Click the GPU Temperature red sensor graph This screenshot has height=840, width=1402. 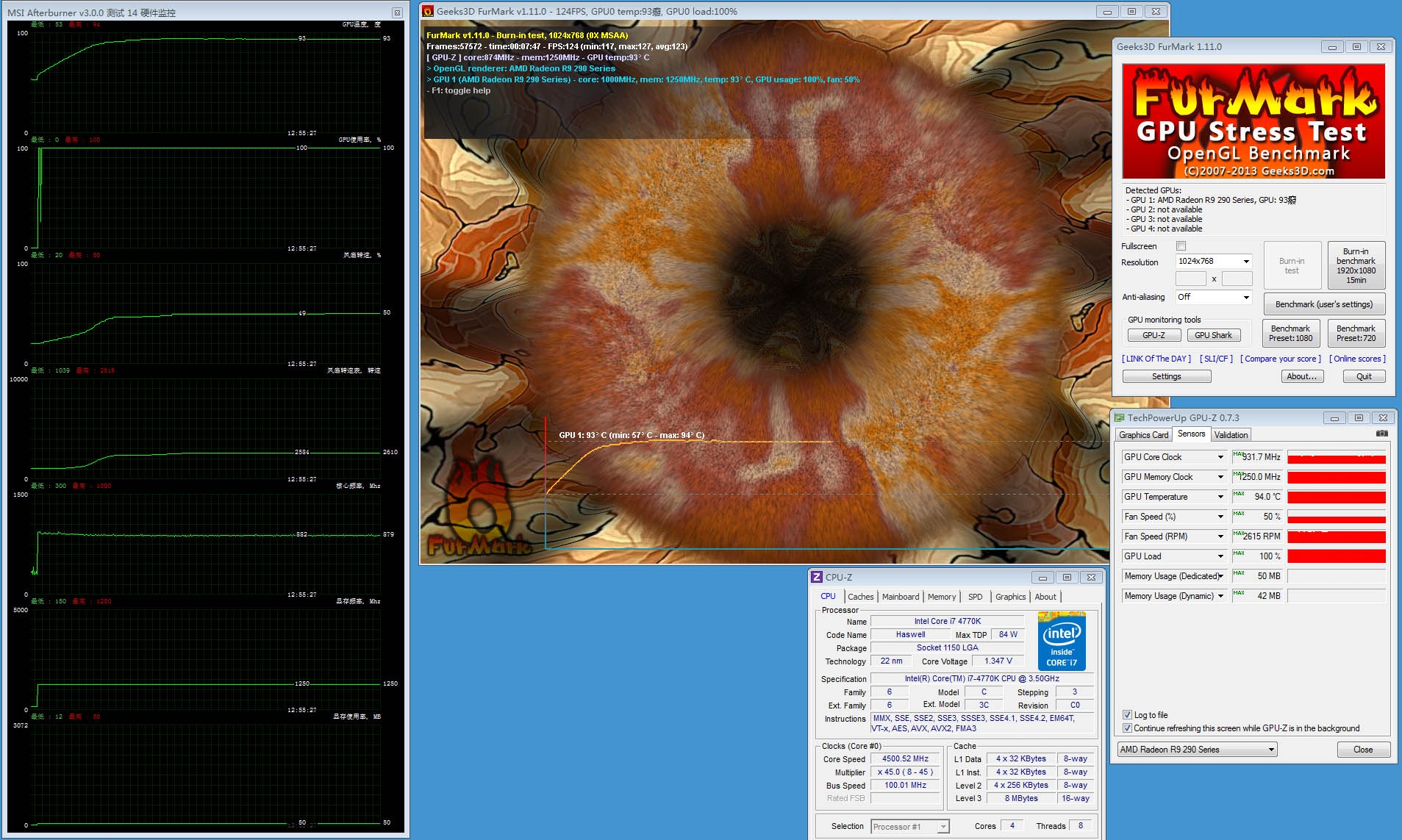[1336, 497]
